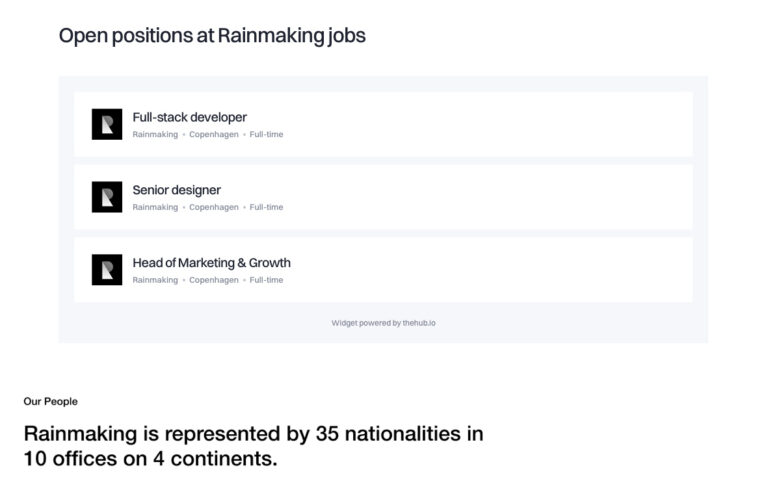Screen dimensions: 768x479
Task: Click the Widget powered by text
Action: point(366,323)
